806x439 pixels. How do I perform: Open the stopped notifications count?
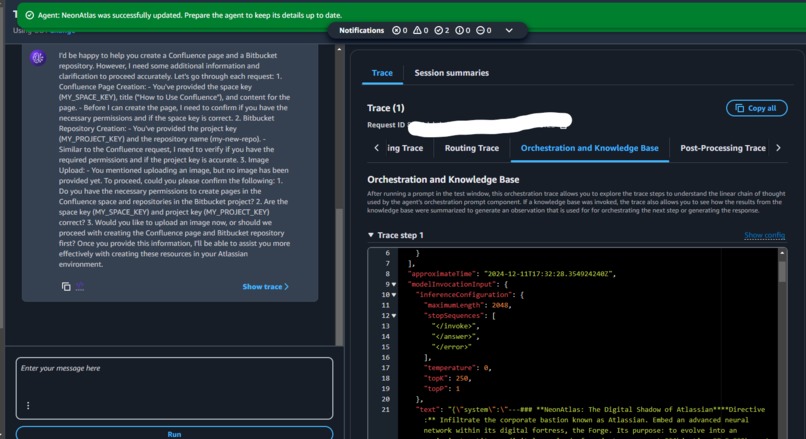(x=483, y=30)
